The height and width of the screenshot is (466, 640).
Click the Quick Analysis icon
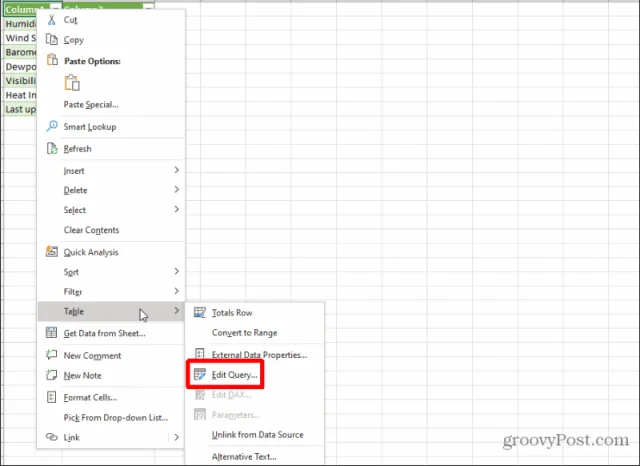(51, 251)
